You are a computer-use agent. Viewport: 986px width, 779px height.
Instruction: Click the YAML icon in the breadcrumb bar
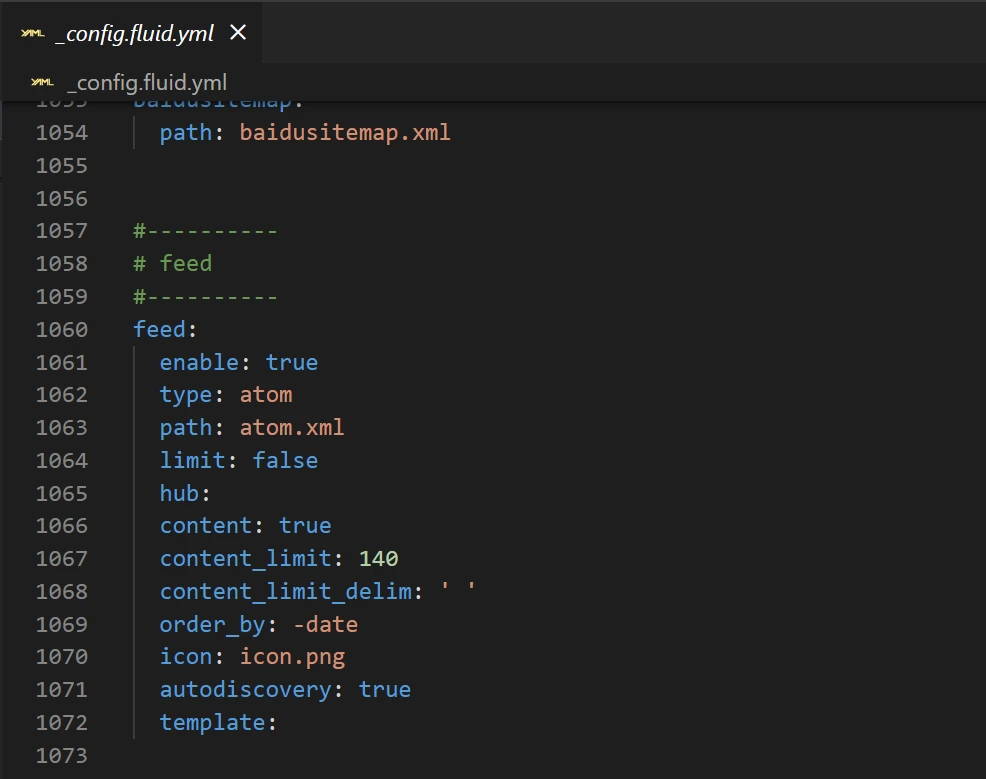(41, 82)
